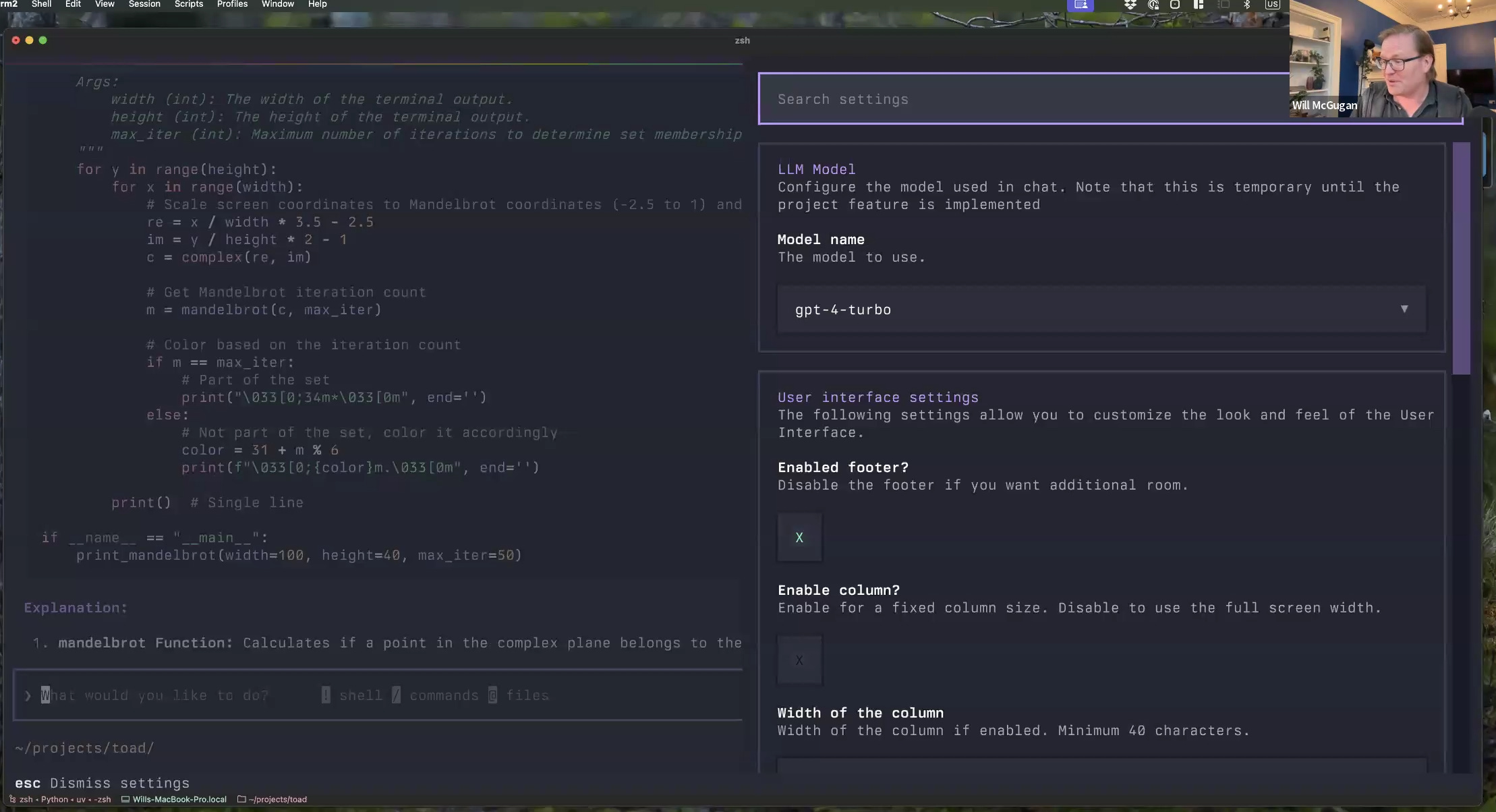Click the Dropbox menu bar icon

(1130, 5)
